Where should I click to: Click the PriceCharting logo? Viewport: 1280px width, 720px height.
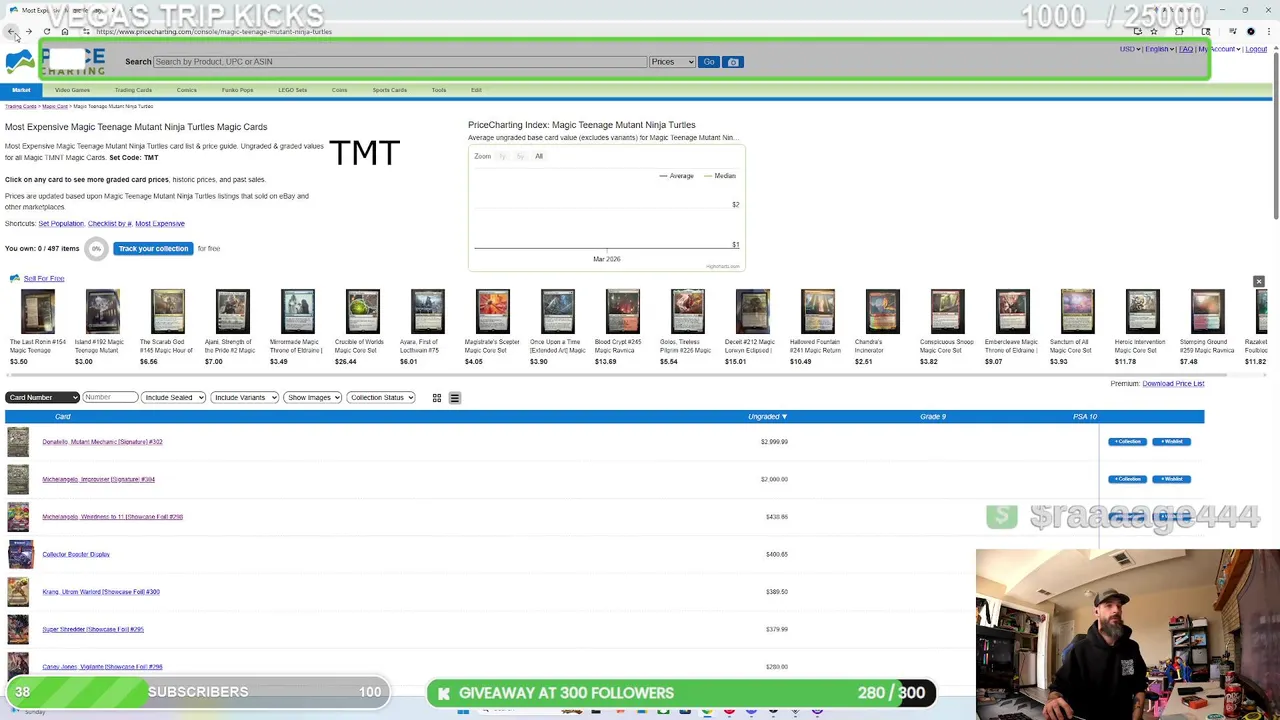[55, 62]
